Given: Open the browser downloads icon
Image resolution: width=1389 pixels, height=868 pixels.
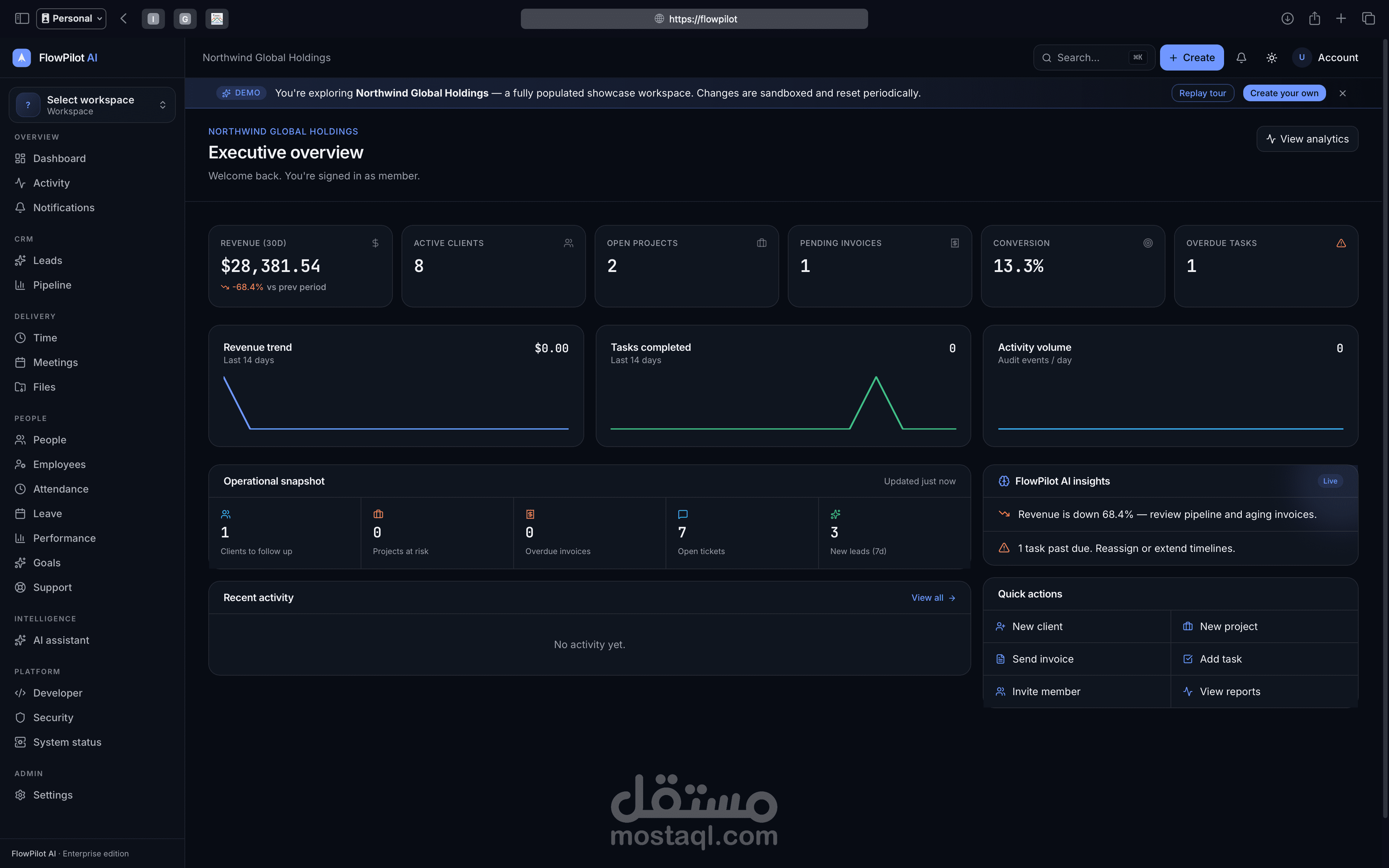Looking at the screenshot, I should click(x=1287, y=18).
